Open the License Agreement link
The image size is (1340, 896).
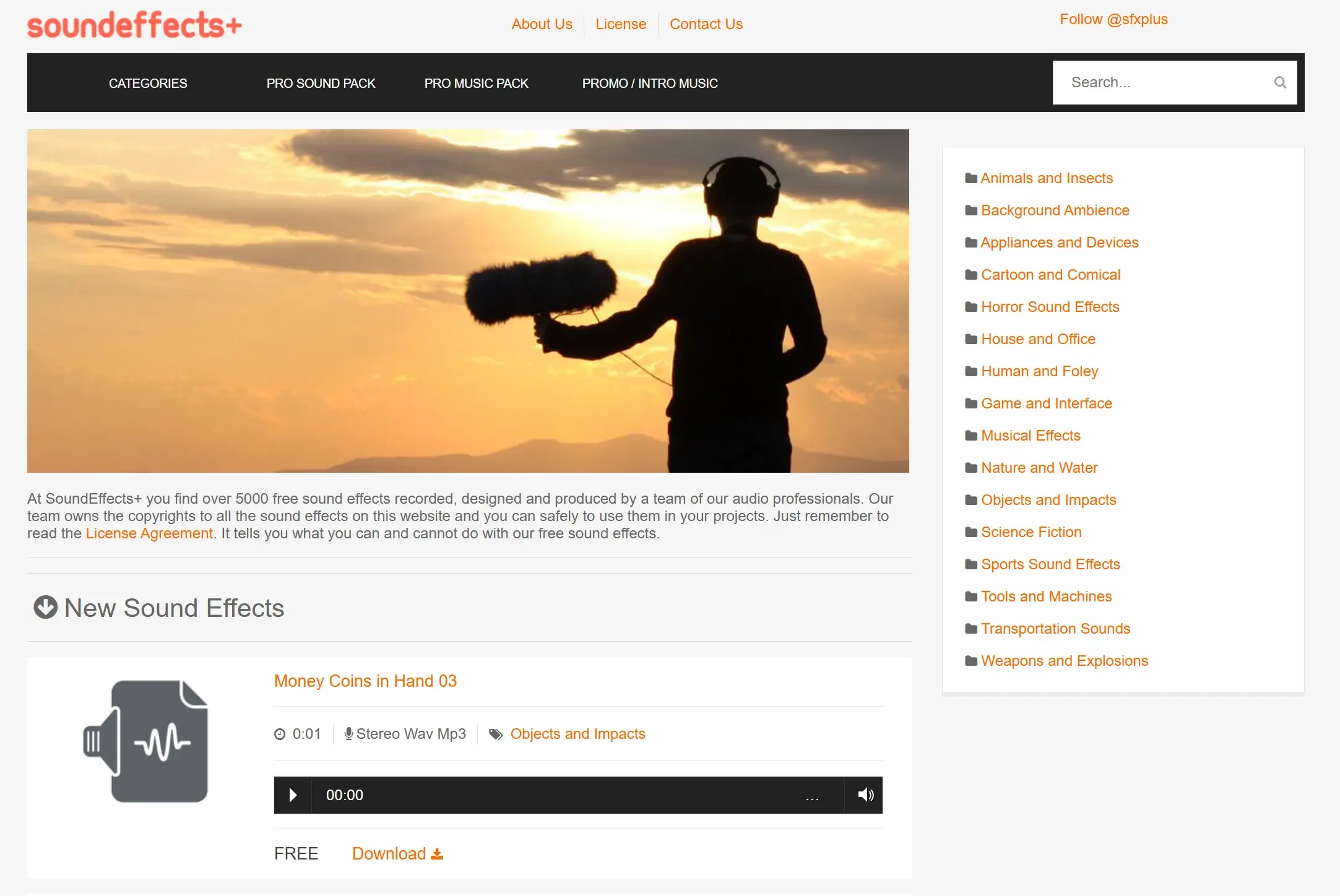click(x=149, y=533)
